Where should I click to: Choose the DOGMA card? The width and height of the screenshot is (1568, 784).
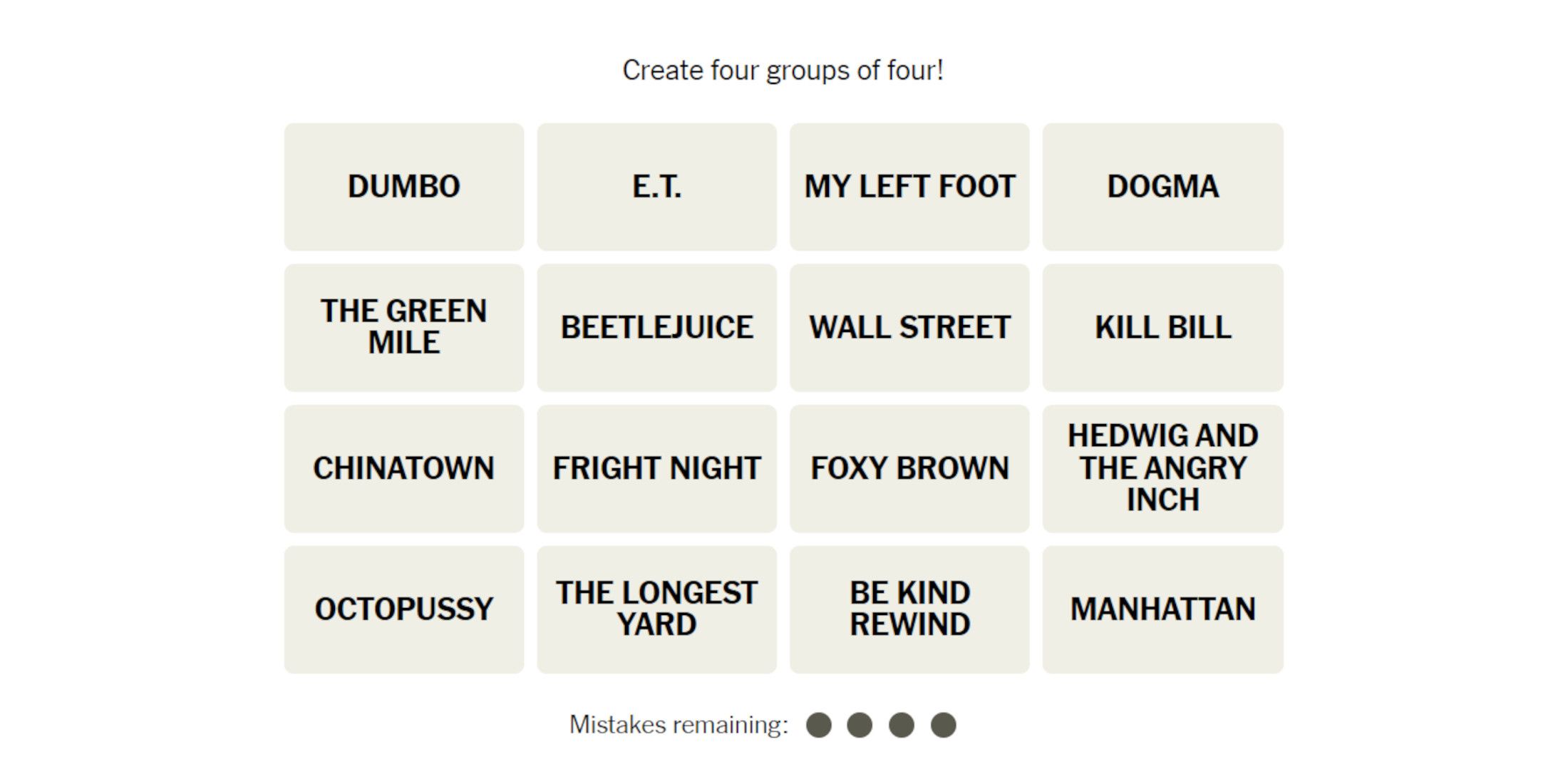coord(1162,187)
